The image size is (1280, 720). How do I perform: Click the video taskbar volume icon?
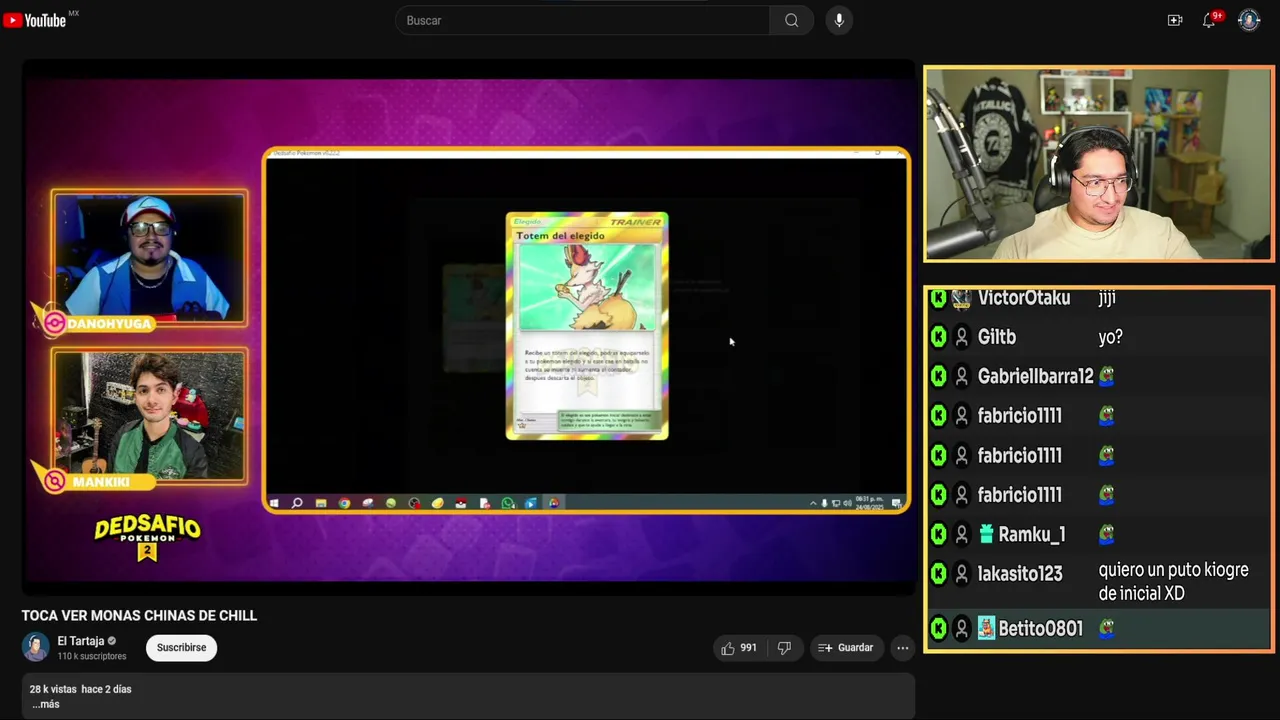pyautogui.click(x=847, y=503)
